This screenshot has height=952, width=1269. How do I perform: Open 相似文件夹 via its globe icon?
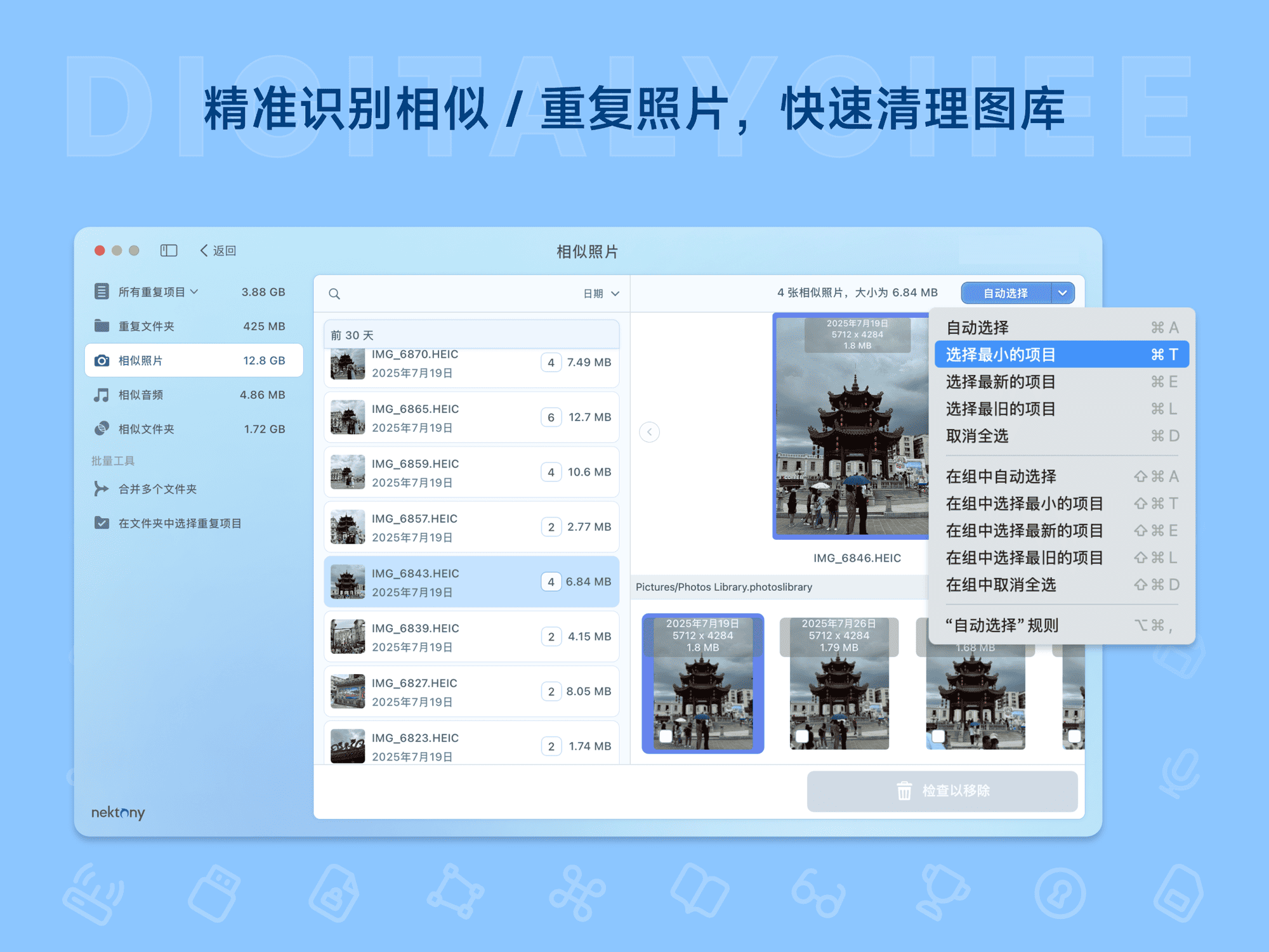click(102, 429)
